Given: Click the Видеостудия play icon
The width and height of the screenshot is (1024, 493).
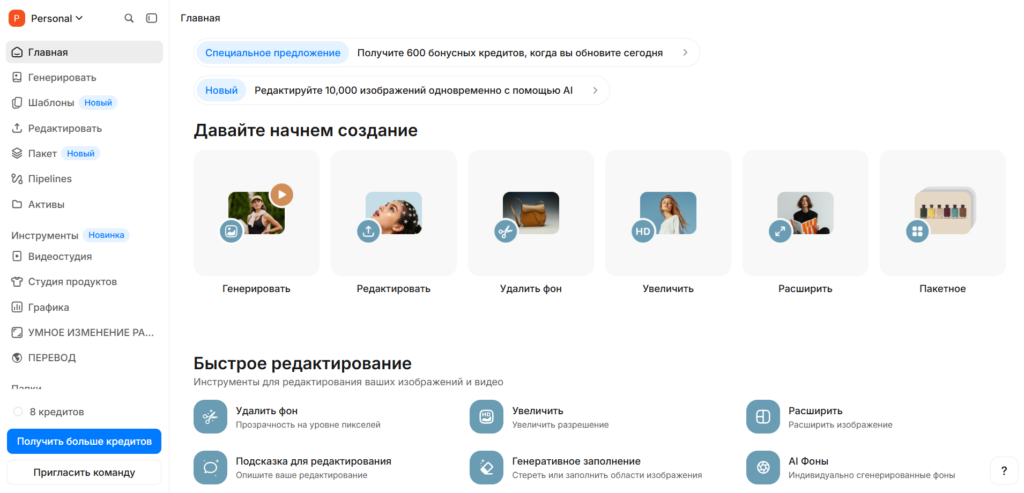Looking at the screenshot, I should pyautogui.click(x=18, y=256).
